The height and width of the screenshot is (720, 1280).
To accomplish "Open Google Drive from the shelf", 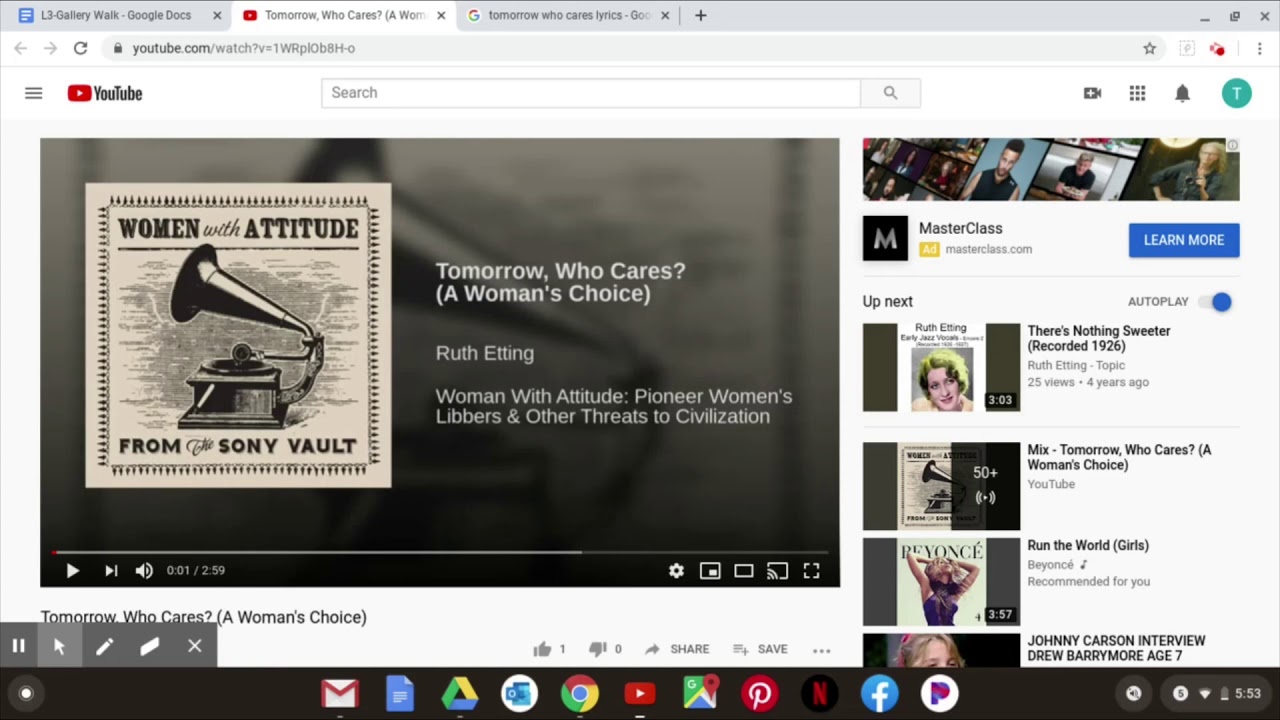I will coord(460,693).
